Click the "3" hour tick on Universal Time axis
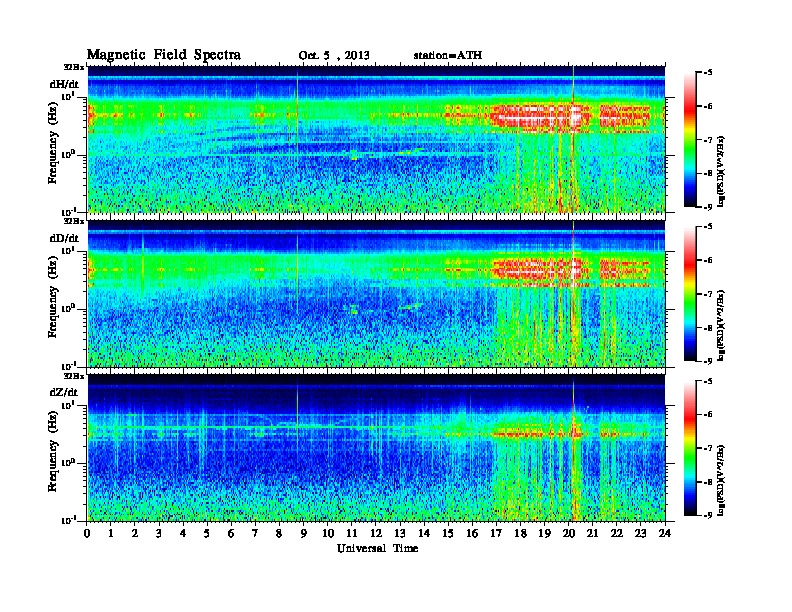792x612 pixels. pos(160,533)
